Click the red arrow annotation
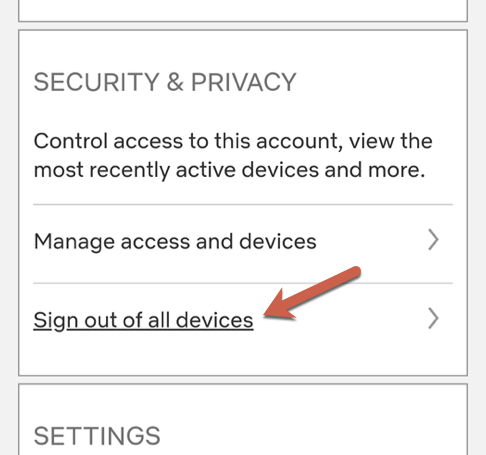 pyautogui.click(x=312, y=293)
